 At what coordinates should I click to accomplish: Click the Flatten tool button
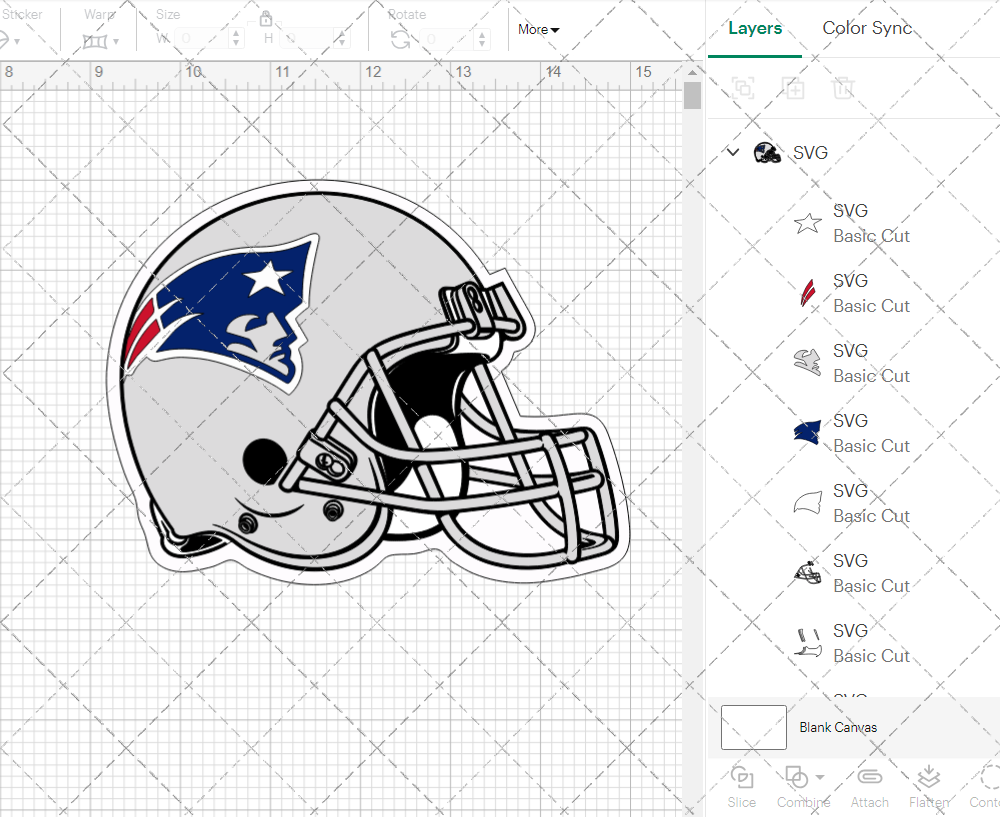pos(929,788)
